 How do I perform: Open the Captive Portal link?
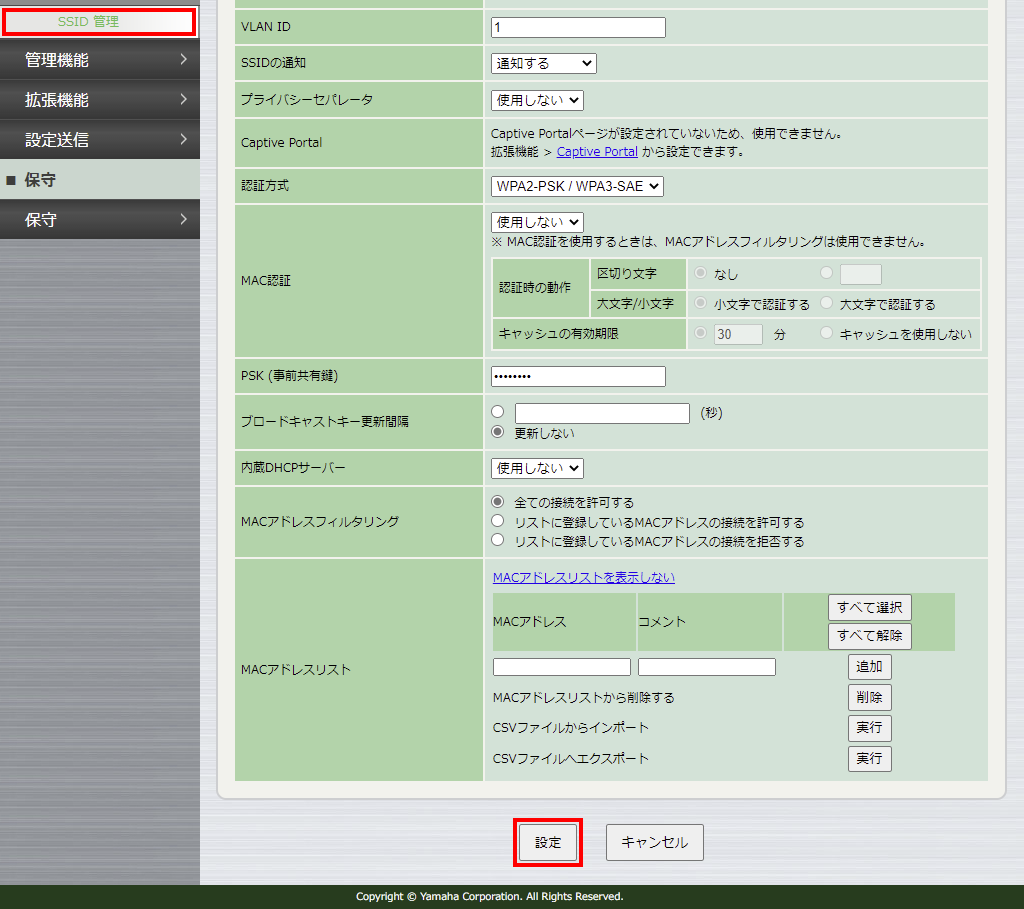point(597,152)
